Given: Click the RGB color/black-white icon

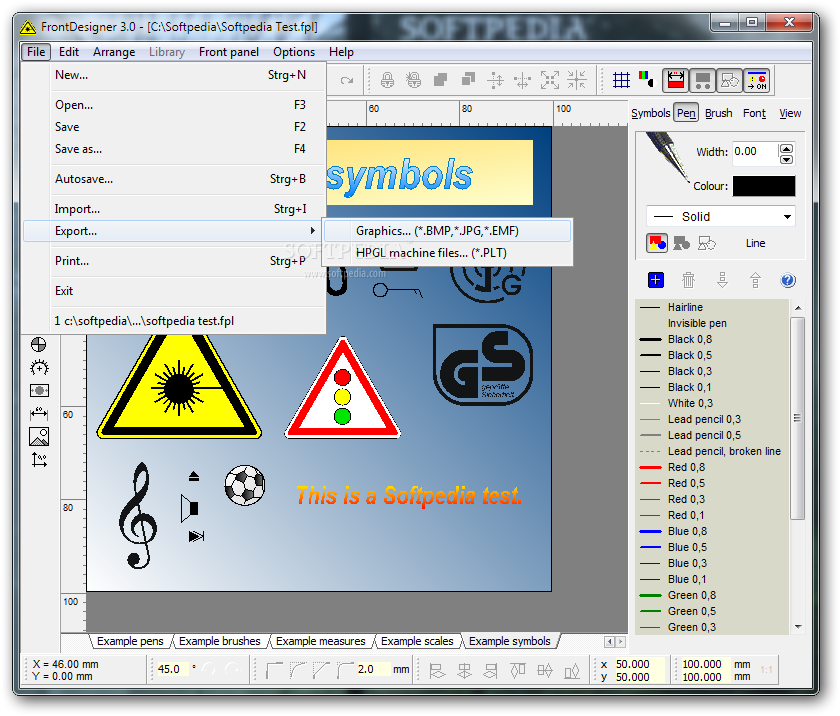Looking at the screenshot, I should pyautogui.click(x=647, y=79).
